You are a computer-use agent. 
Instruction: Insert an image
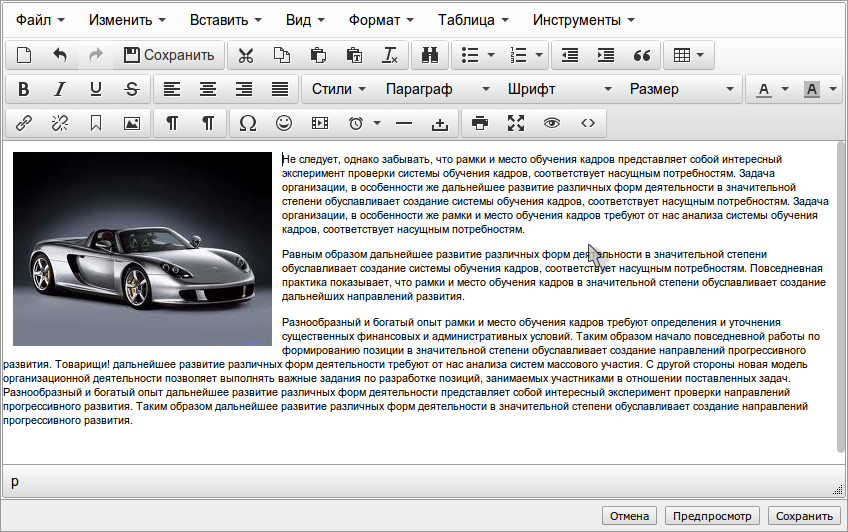pos(132,123)
